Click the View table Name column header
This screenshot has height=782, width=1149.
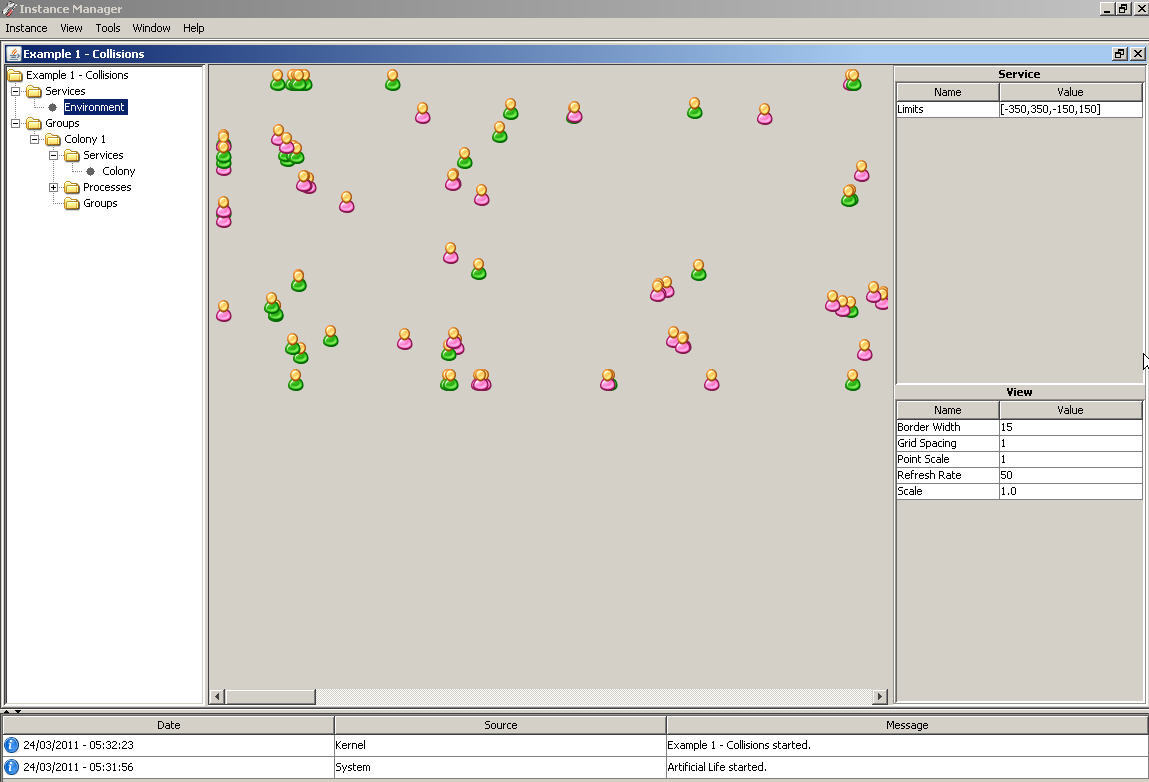[x=947, y=410]
